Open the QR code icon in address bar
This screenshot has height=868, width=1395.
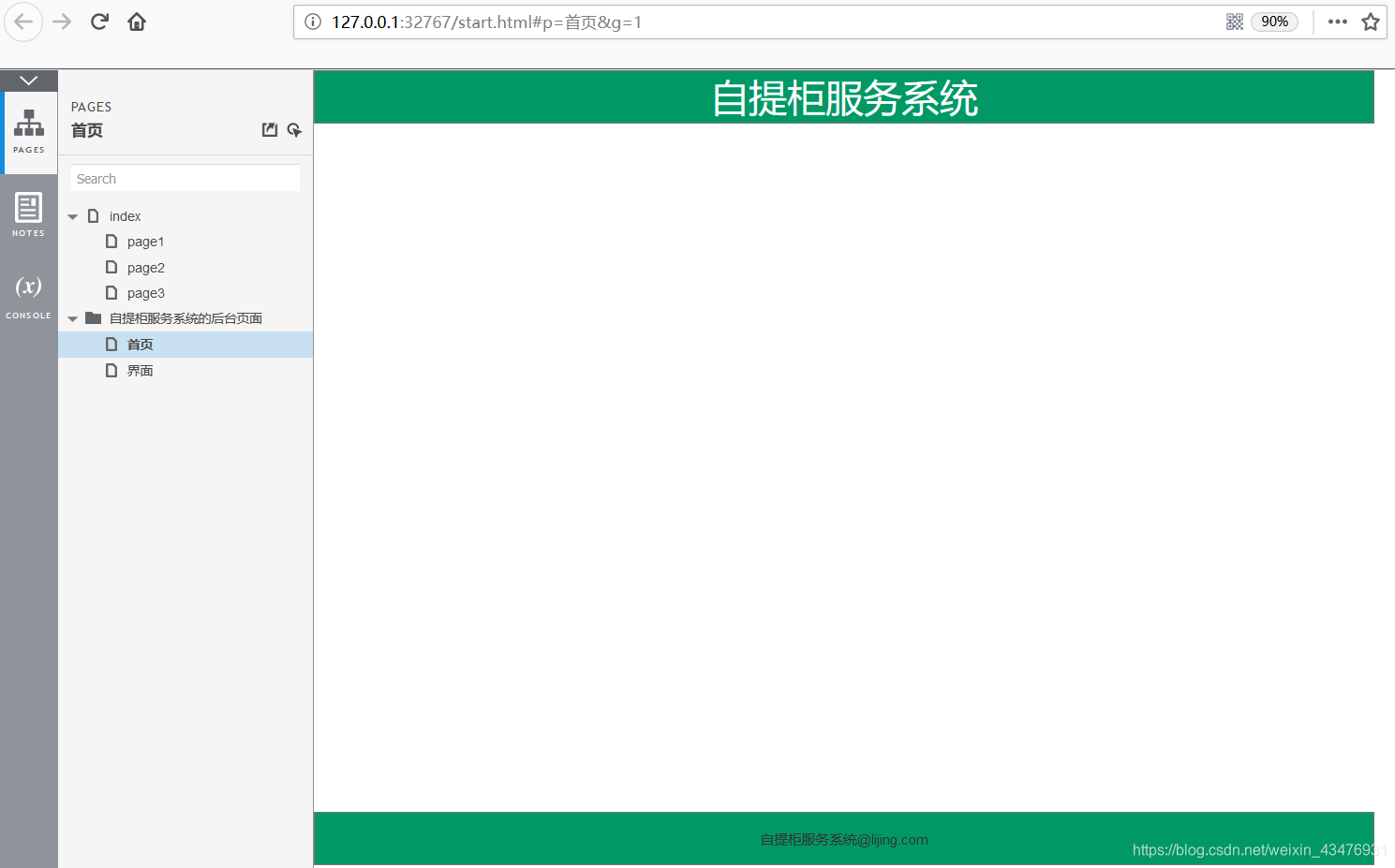1235,22
